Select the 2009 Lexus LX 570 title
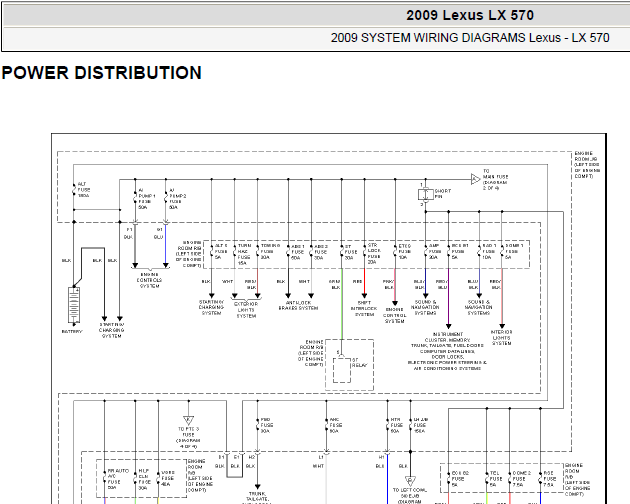 pos(470,15)
